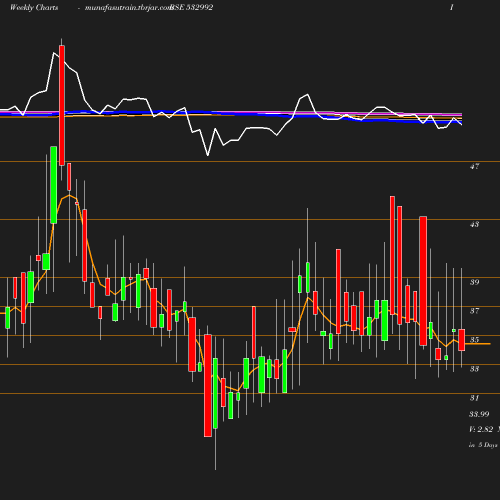
Task: Click the last red candlestick on the chart
Action: click(462, 340)
